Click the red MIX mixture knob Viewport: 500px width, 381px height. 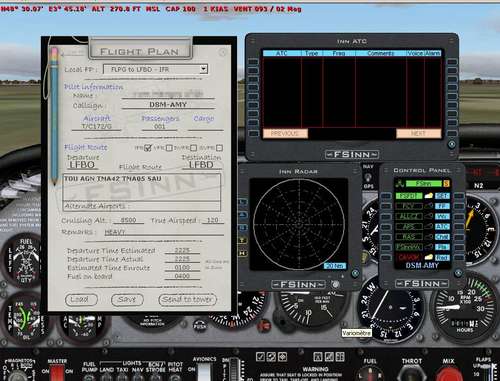449,374
